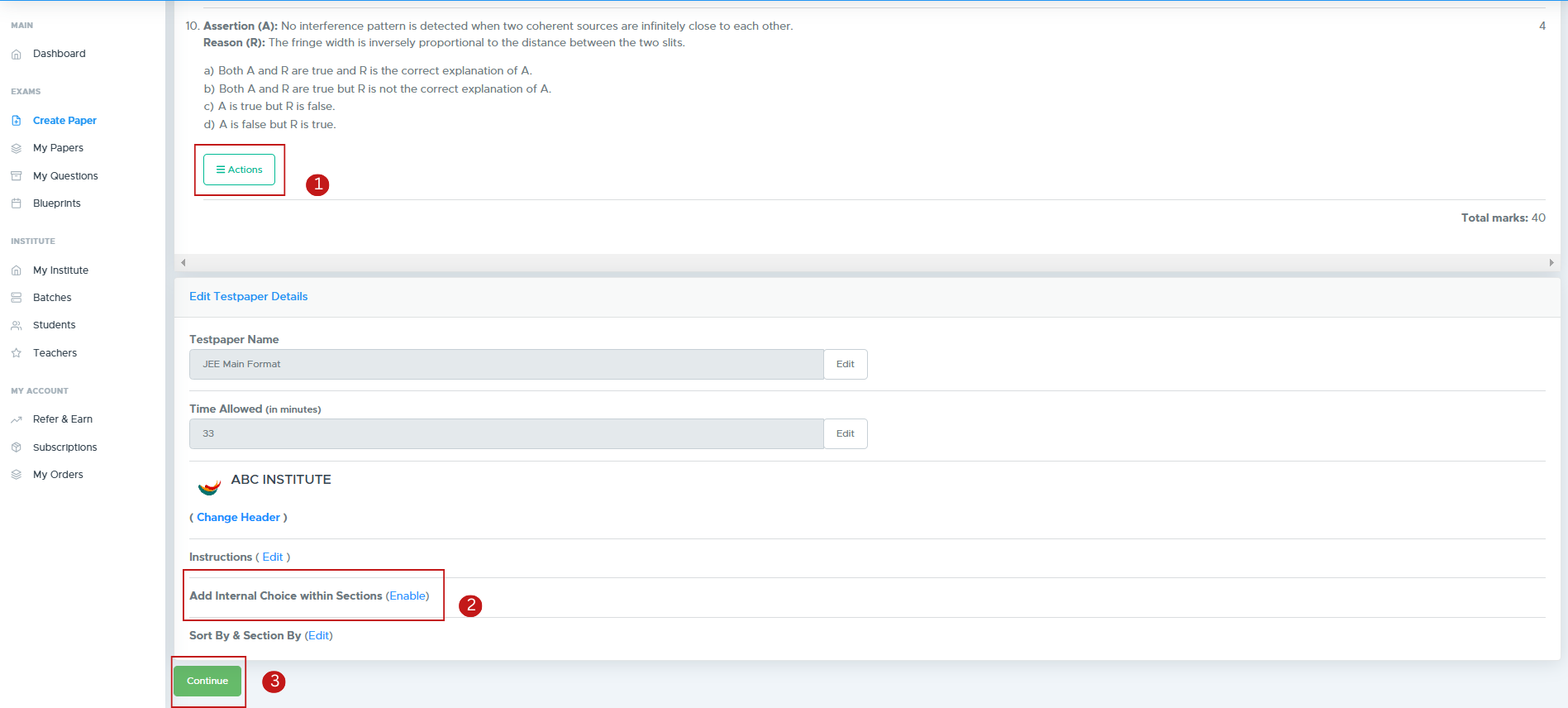Edit the Testpaper Name field
This screenshot has height=708, width=1568.
845,365
